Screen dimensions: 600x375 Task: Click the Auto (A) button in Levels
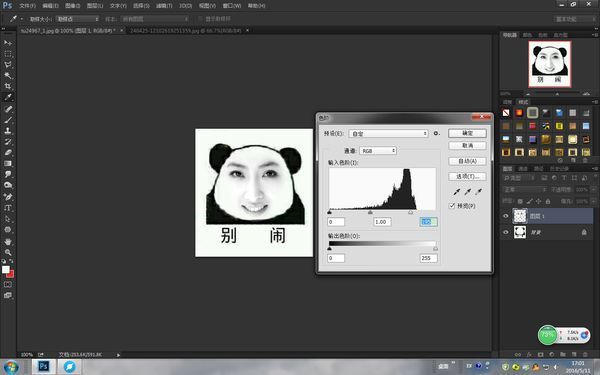[x=467, y=161]
